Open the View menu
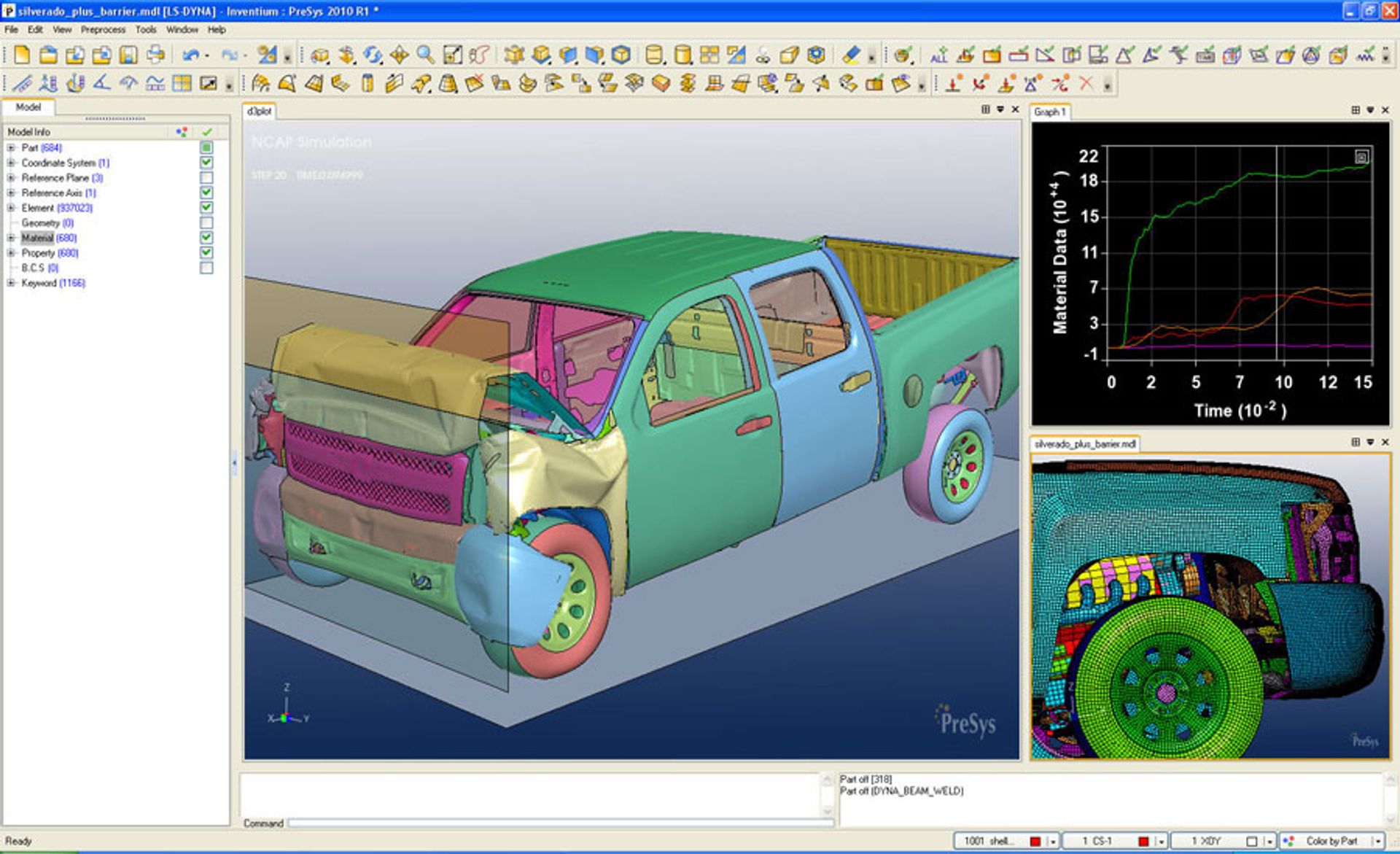1400x854 pixels. click(62, 30)
